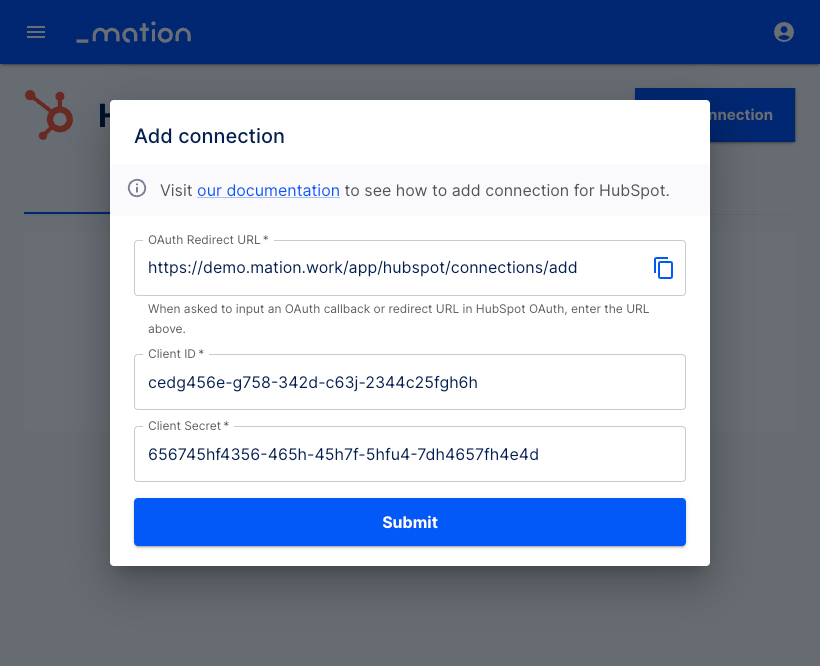Click the HubSpot app logo

tap(49, 114)
